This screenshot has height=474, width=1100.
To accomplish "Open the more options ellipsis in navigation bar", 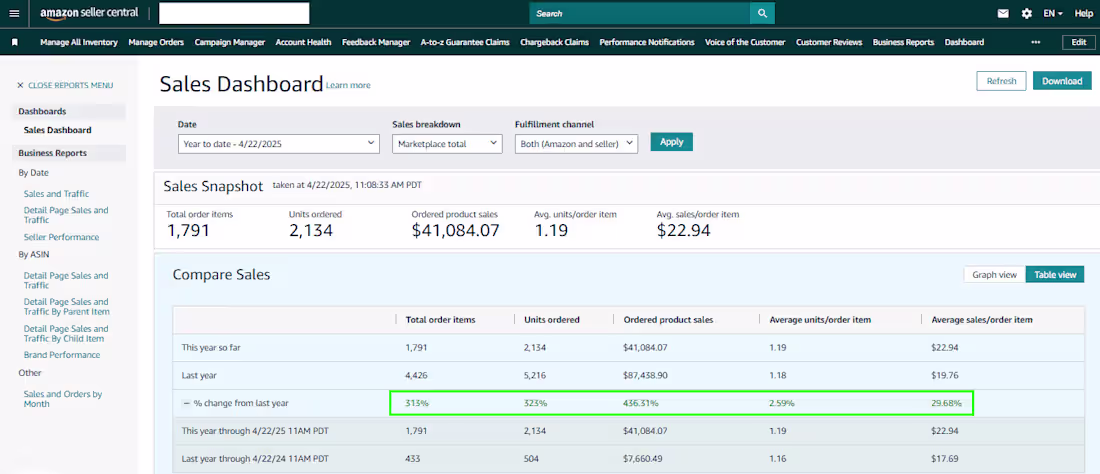I will (x=1035, y=42).
